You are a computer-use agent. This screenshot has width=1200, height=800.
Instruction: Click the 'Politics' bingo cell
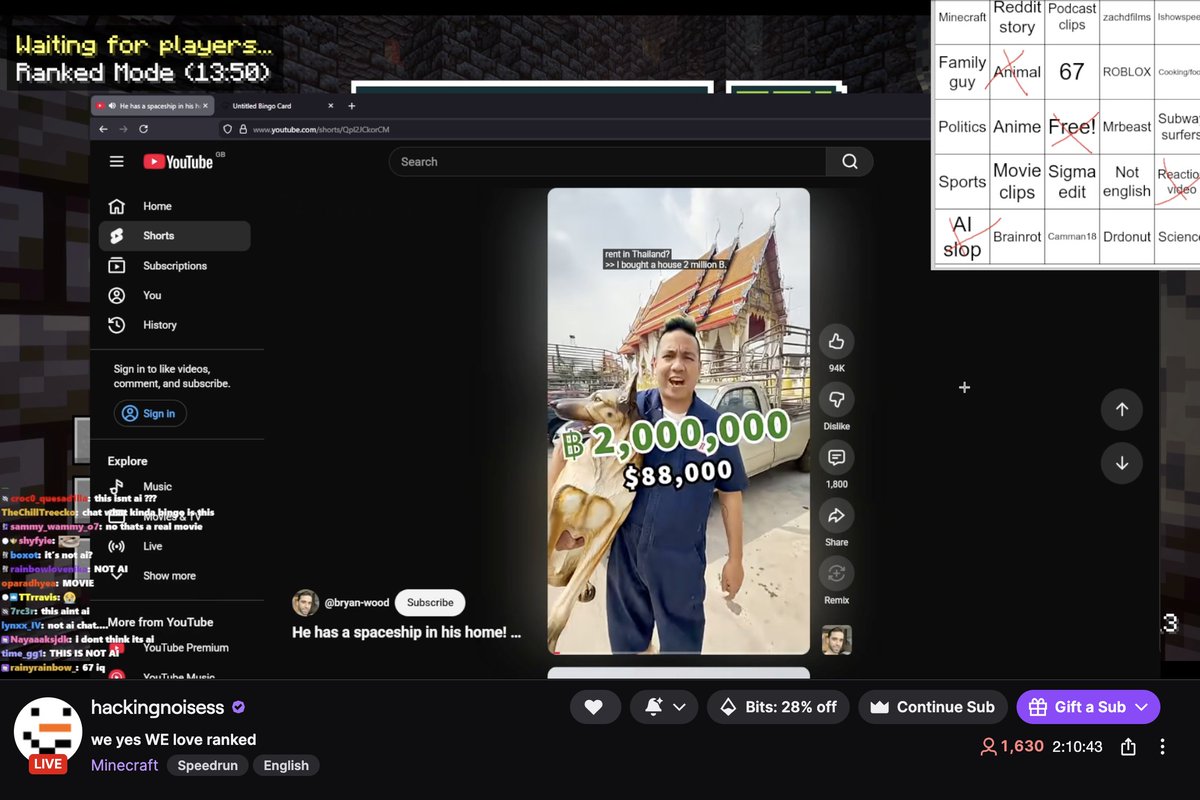click(962, 127)
